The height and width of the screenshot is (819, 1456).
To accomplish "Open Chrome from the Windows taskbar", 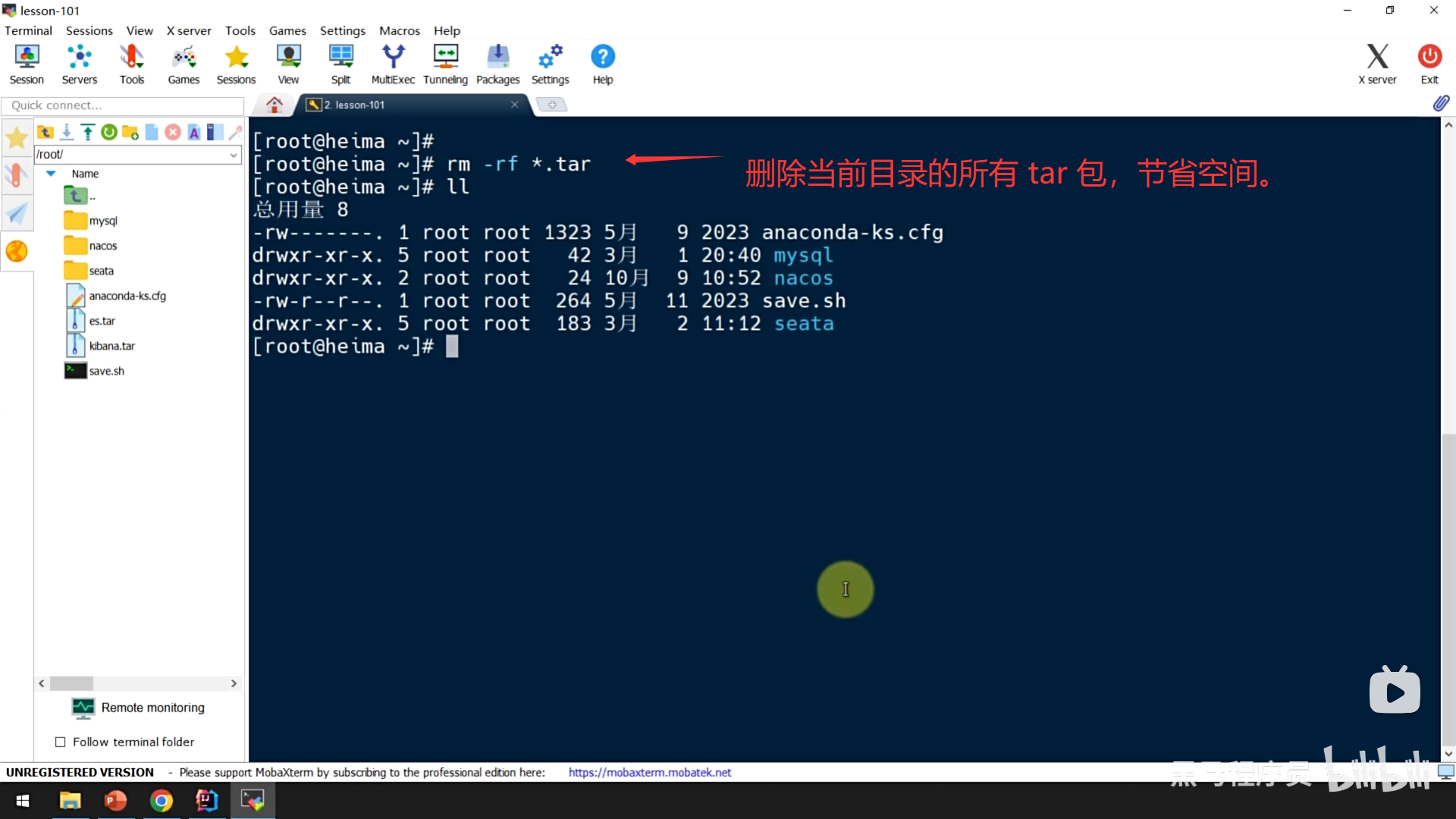I will [161, 801].
